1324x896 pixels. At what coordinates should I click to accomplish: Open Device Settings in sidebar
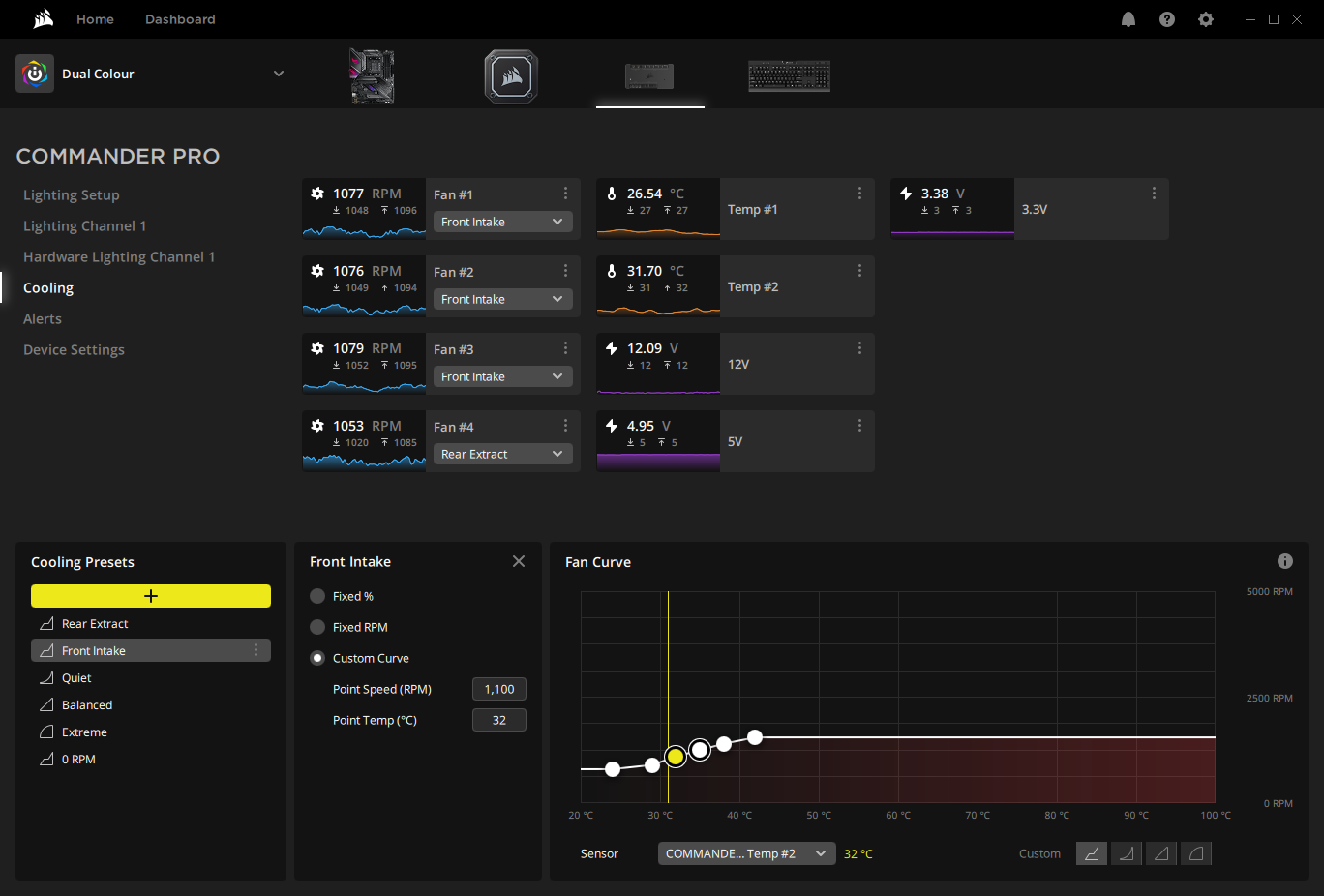coord(74,349)
